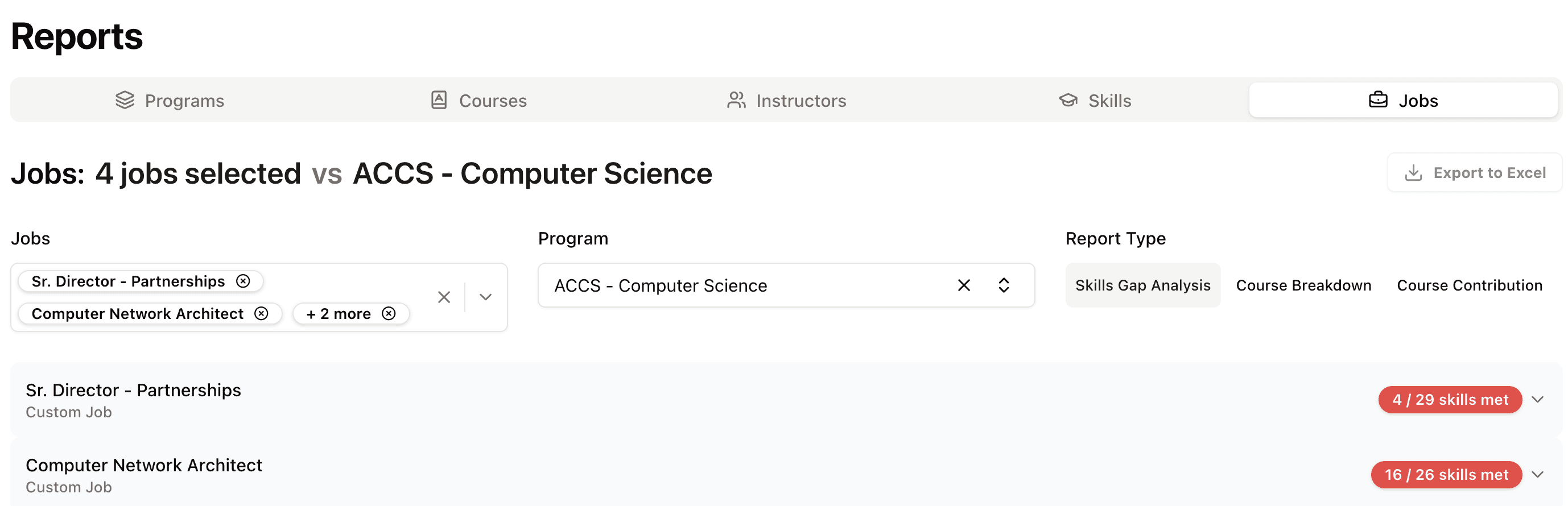
Task: Click the Skills graduation cap icon
Action: pyautogui.click(x=1068, y=99)
